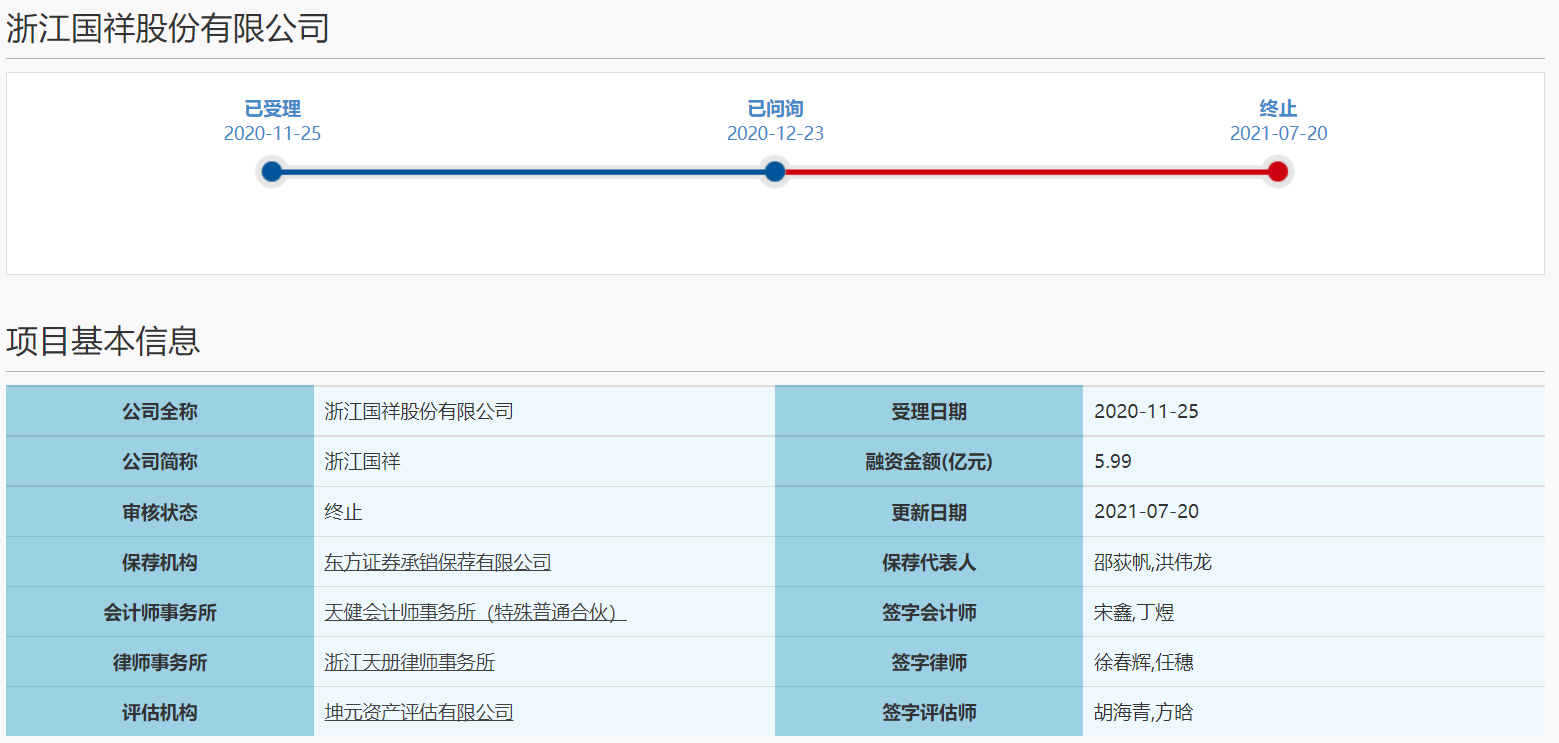This screenshot has width=1559, height=743.
Task: Open the 坤元资产评估有限公司 link
Action: click(419, 712)
